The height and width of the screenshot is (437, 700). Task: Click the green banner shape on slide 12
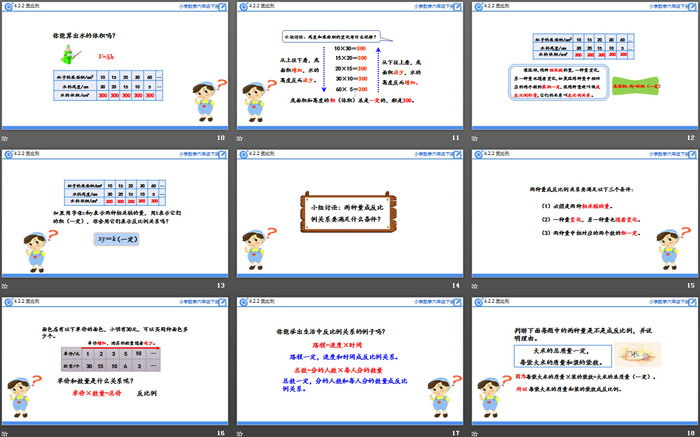click(x=636, y=86)
